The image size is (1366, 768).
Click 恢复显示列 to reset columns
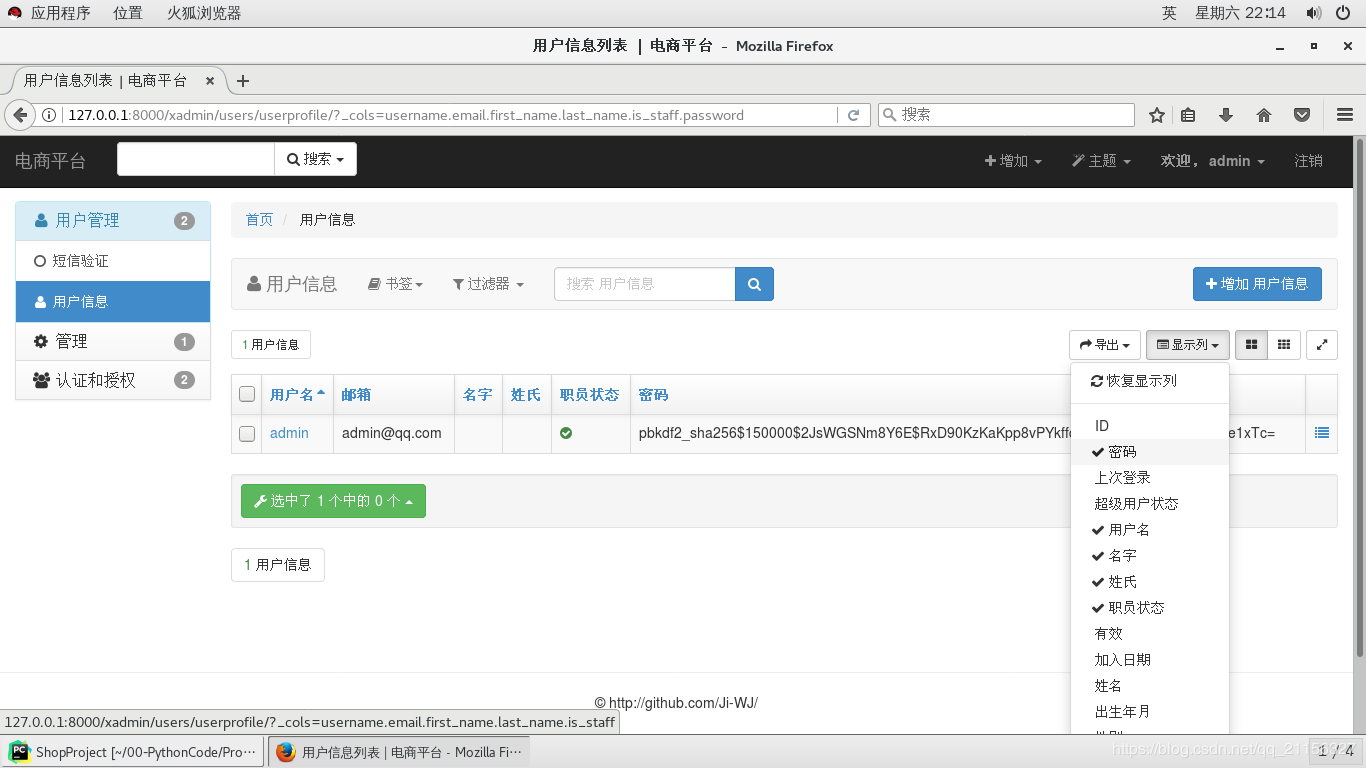coord(1149,381)
